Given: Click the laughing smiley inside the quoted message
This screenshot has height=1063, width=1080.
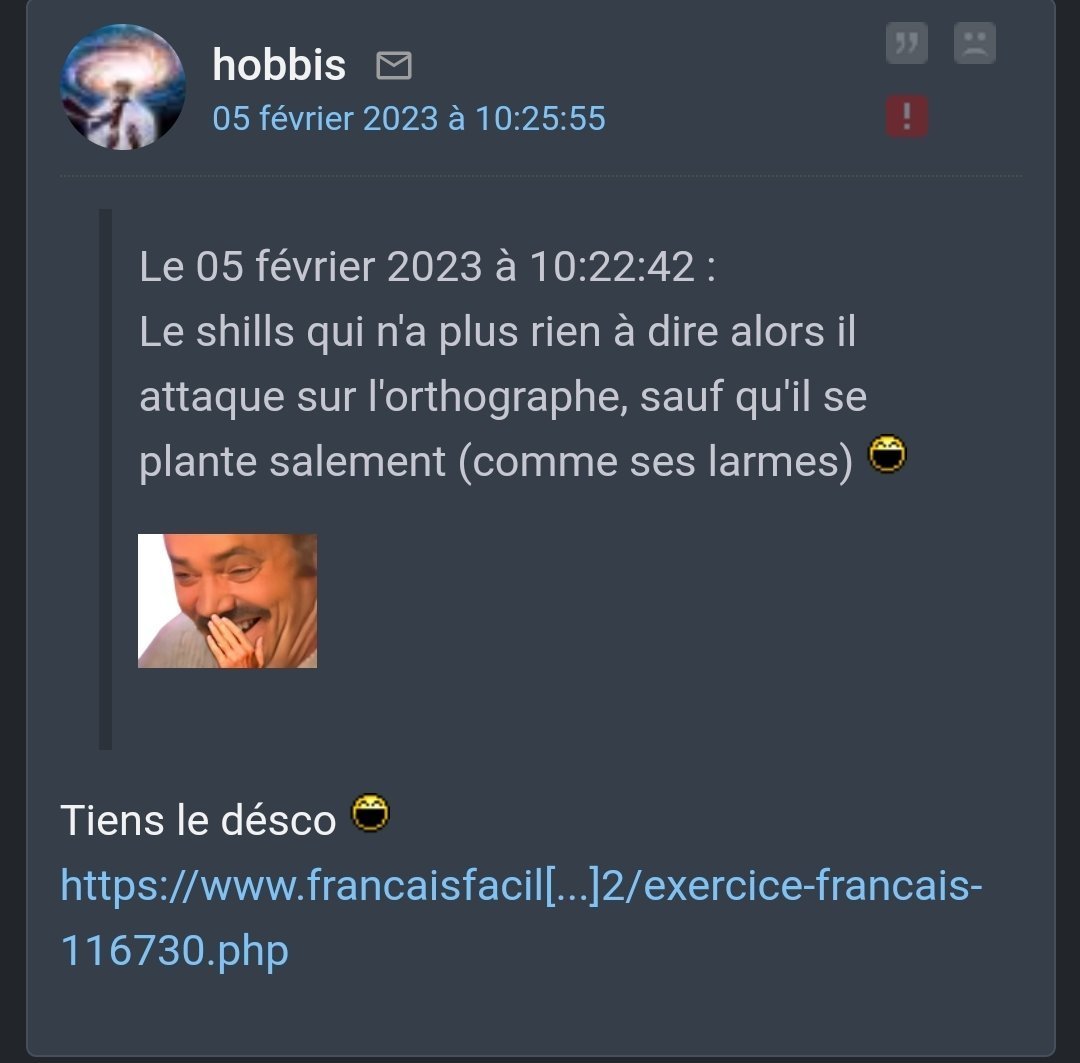Looking at the screenshot, I should 887,454.
